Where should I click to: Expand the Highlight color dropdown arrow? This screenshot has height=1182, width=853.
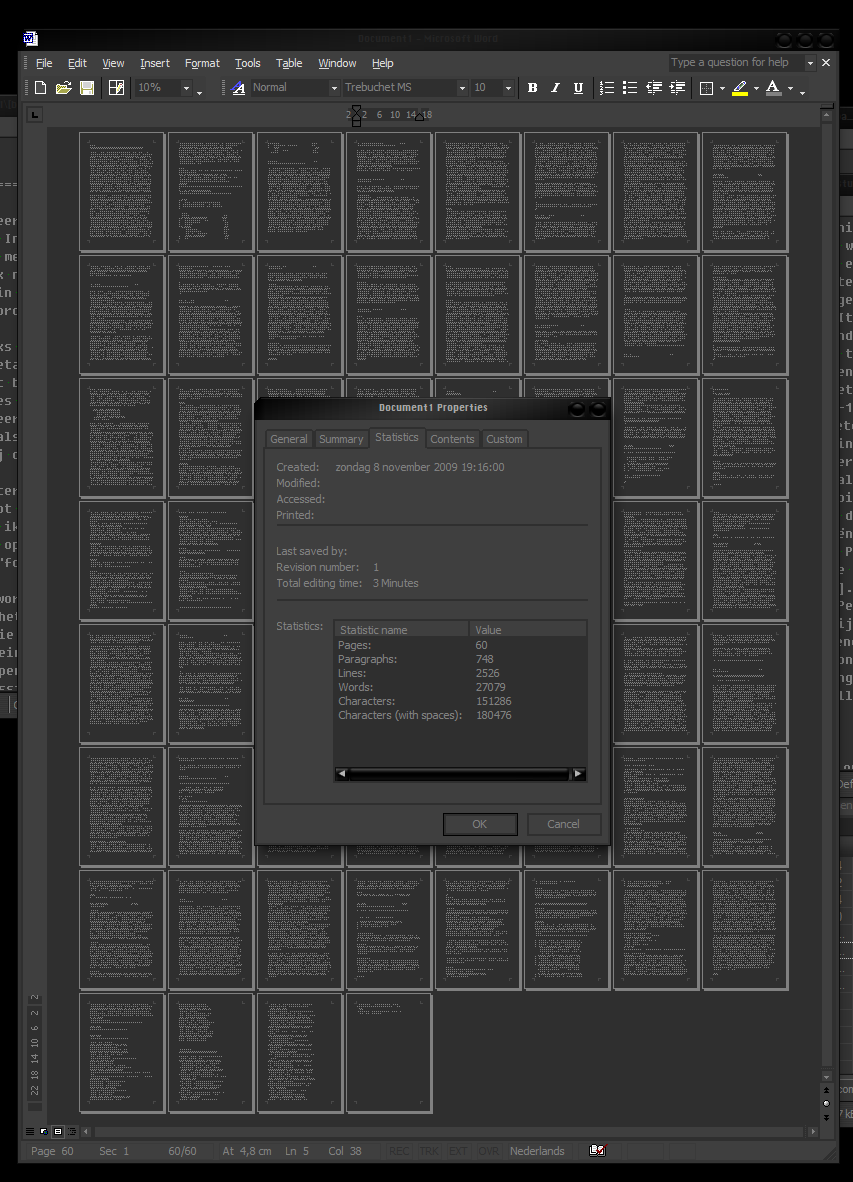coord(756,88)
